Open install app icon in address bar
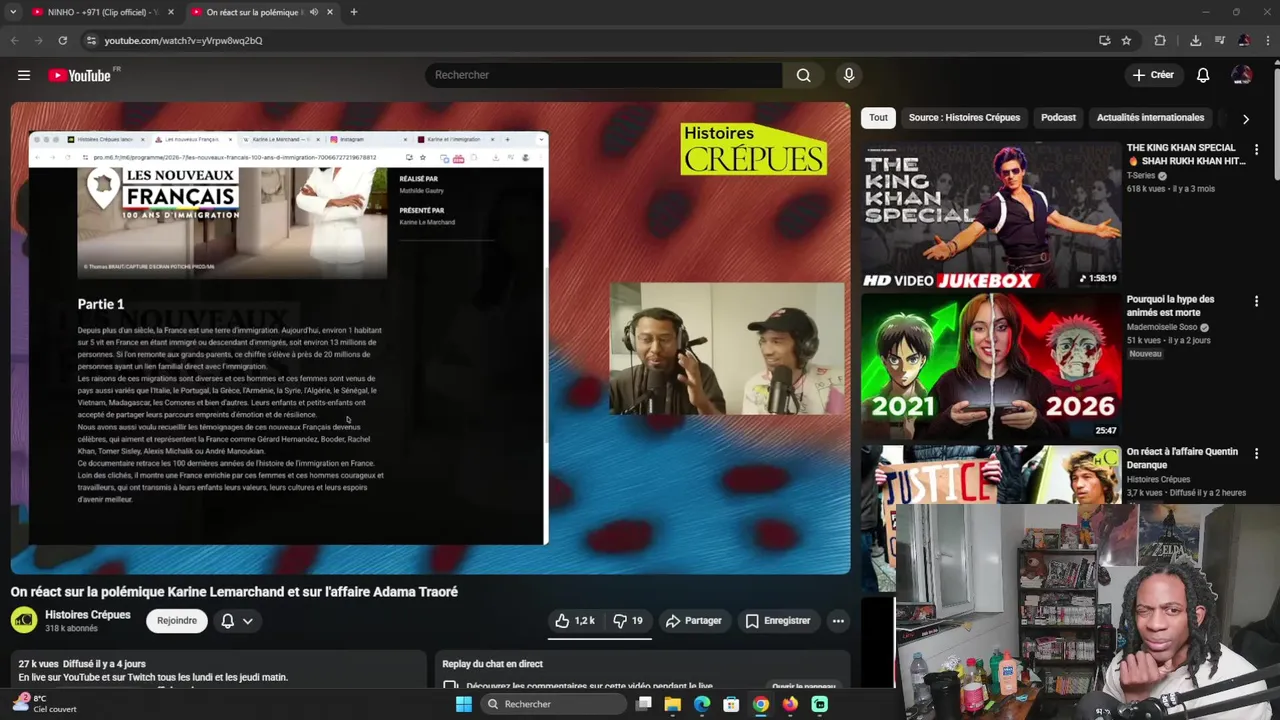The height and width of the screenshot is (720, 1280). (1104, 40)
